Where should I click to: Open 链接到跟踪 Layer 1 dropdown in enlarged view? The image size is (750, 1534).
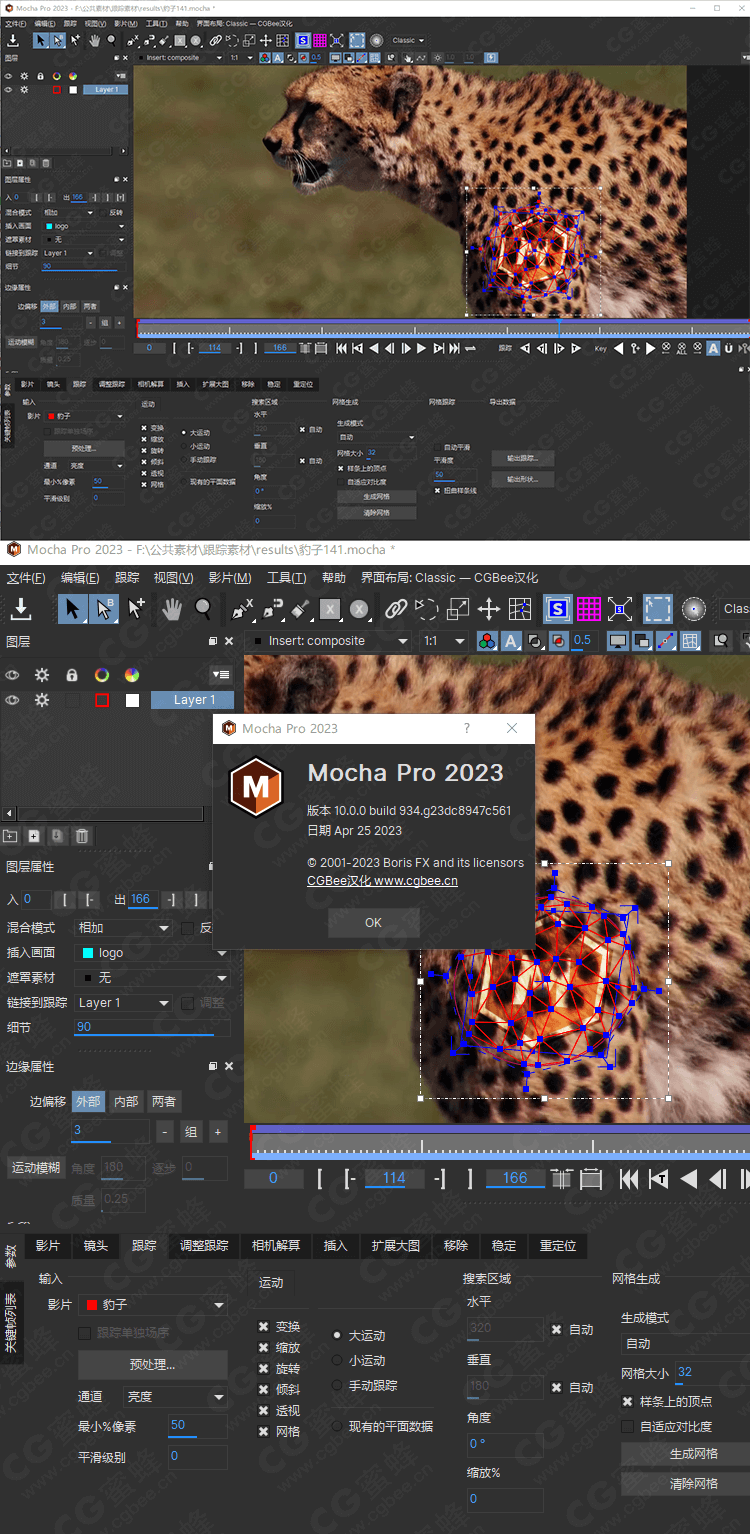(x=123, y=1003)
